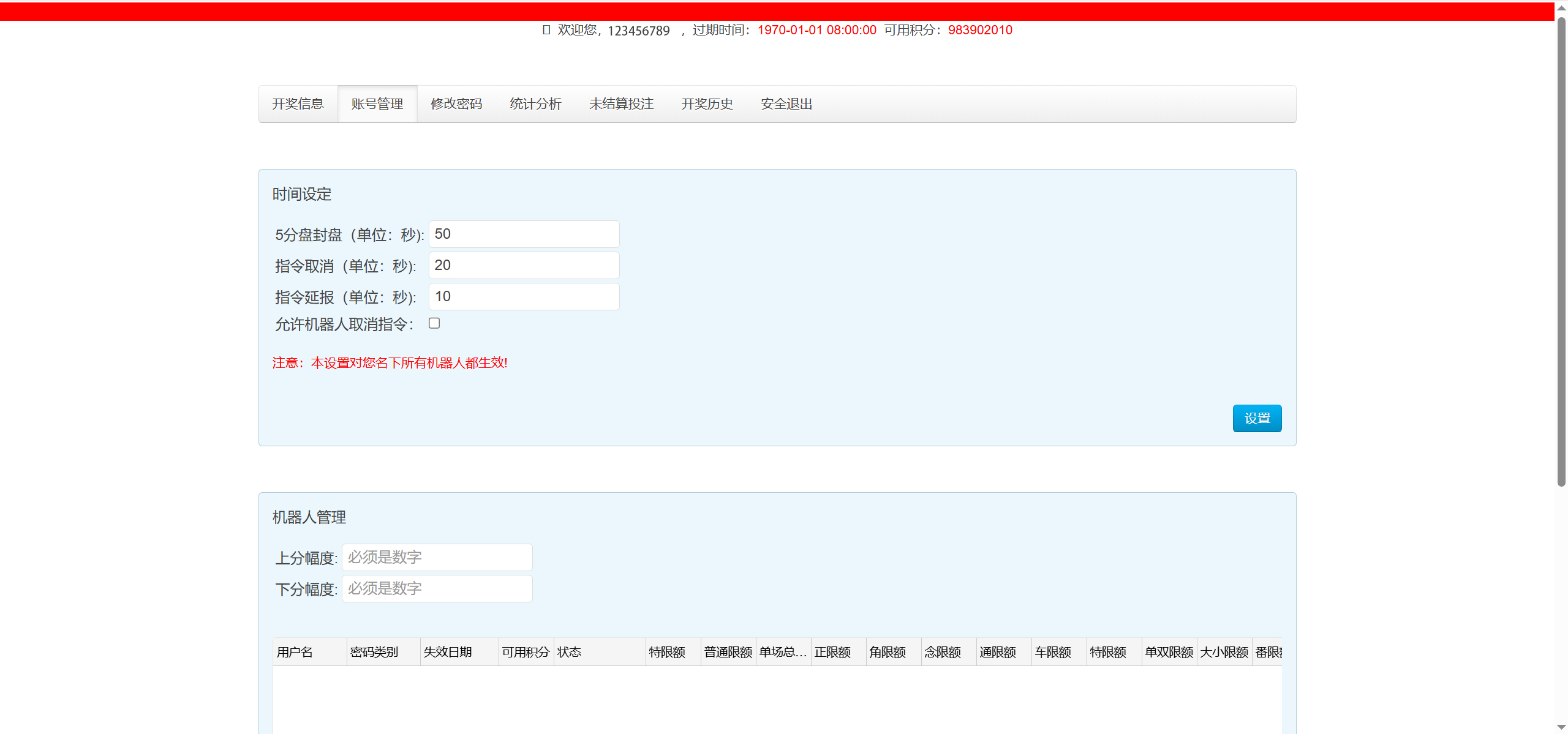1568x734 pixels.
Task: Click the 可用积分 column header
Action: click(x=525, y=653)
